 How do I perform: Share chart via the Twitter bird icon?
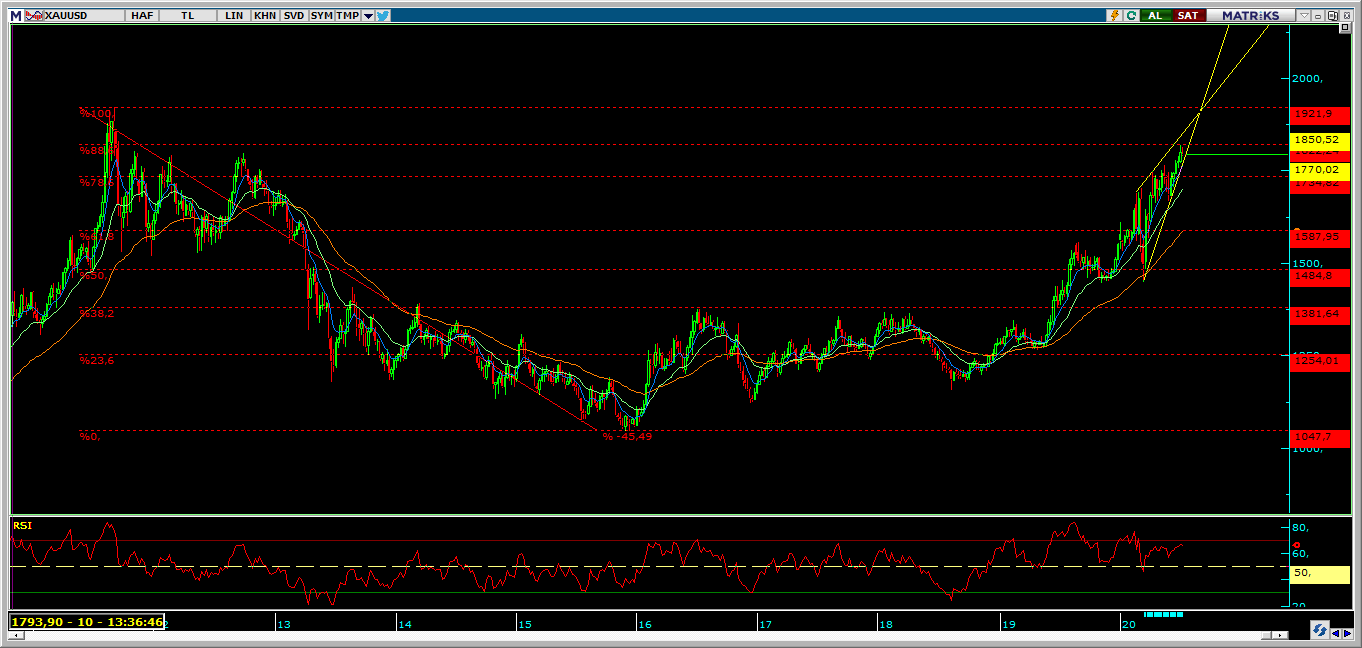click(x=383, y=15)
